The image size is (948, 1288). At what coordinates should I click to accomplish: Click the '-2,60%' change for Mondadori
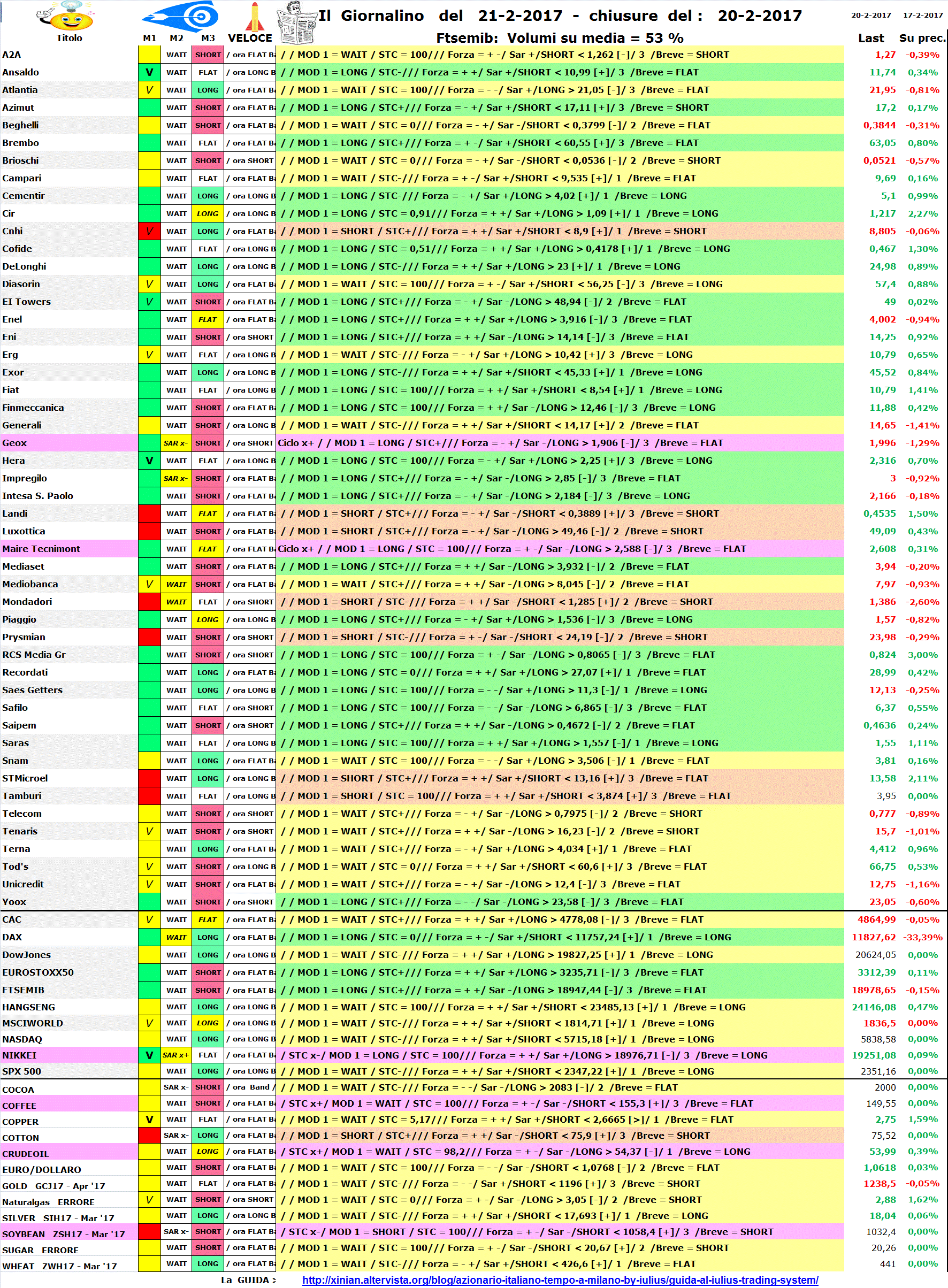point(922,602)
